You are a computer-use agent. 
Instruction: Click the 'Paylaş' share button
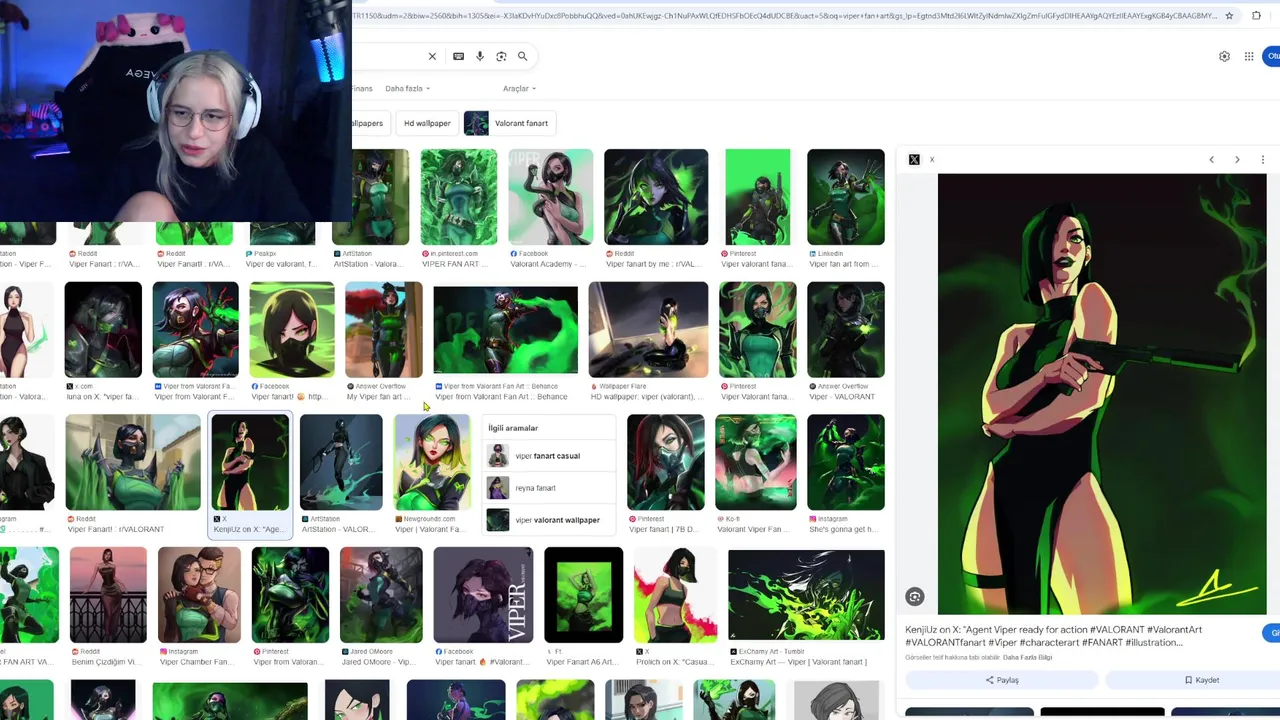[x=1001, y=680]
